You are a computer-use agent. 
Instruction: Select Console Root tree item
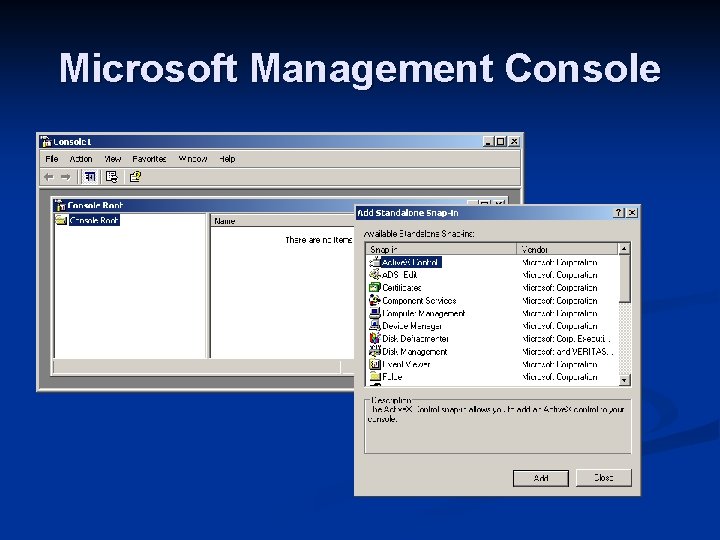(94, 220)
